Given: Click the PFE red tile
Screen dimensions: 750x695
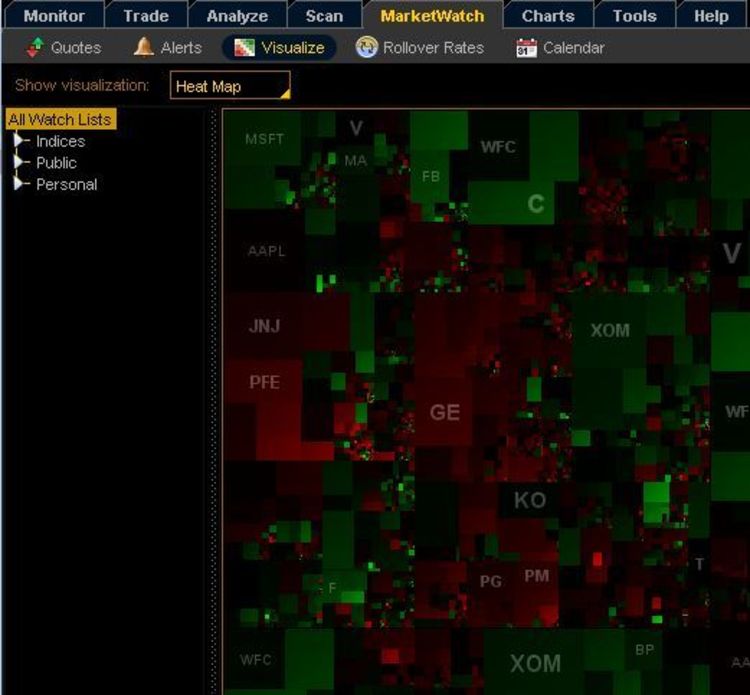Looking at the screenshot, I should [264, 382].
